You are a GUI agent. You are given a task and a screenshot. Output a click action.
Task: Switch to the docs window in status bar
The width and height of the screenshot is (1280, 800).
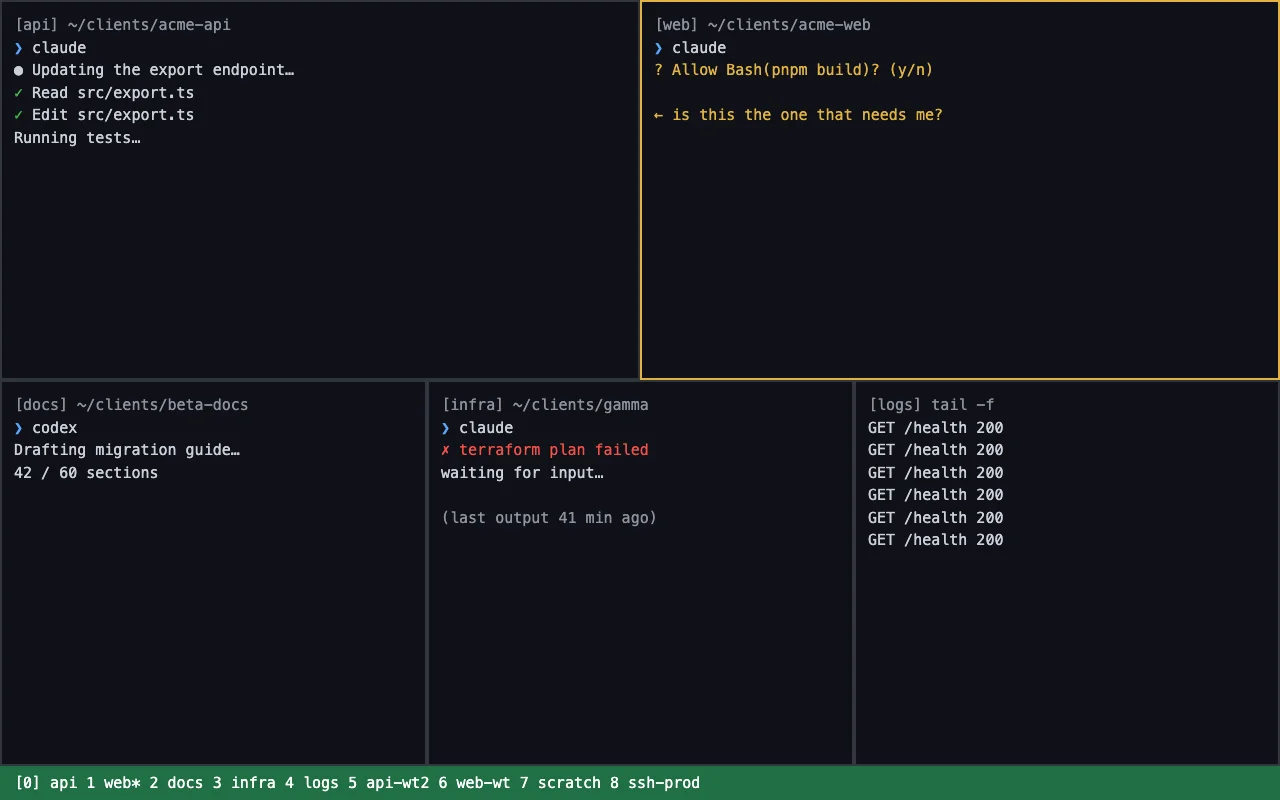click(185, 783)
